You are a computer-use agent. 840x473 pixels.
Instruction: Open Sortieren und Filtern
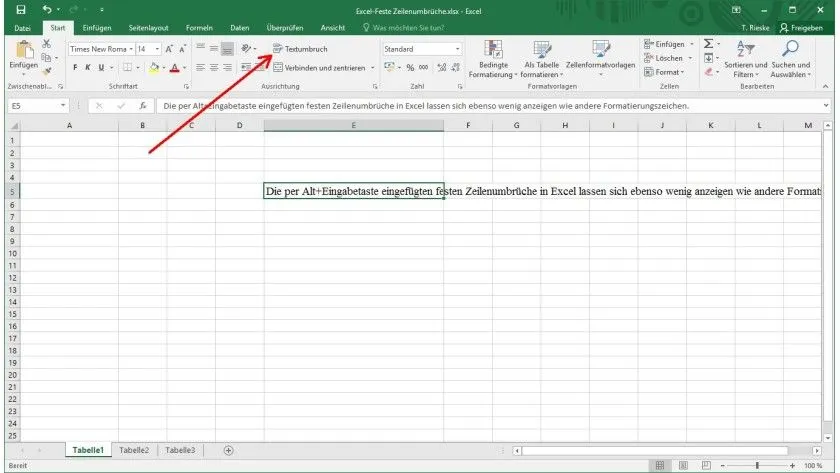coord(745,59)
